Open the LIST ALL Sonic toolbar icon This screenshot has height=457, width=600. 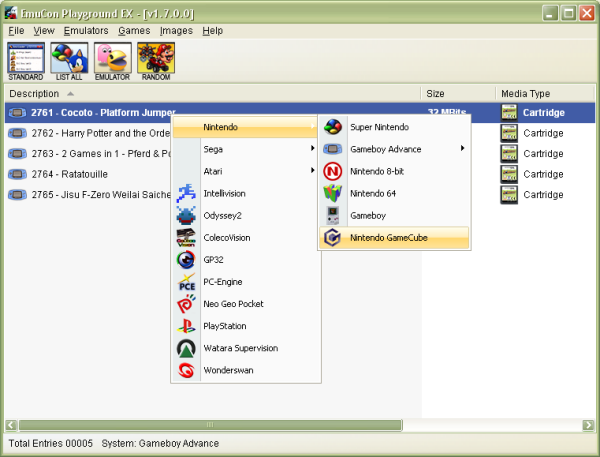point(69,61)
